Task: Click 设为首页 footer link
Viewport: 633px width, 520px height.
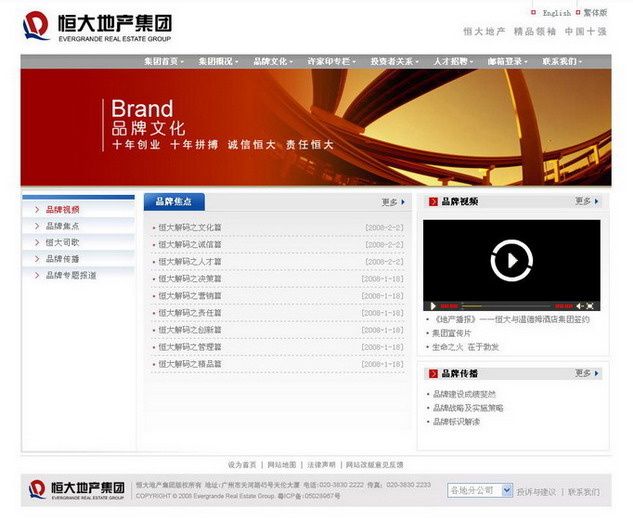Action: tap(242, 465)
